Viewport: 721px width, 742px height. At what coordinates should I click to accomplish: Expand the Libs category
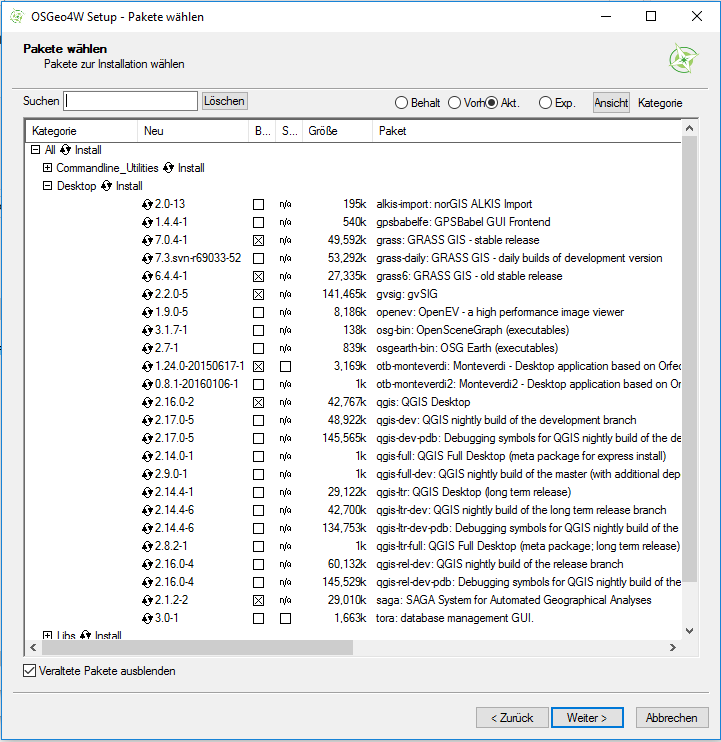coord(47,635)
